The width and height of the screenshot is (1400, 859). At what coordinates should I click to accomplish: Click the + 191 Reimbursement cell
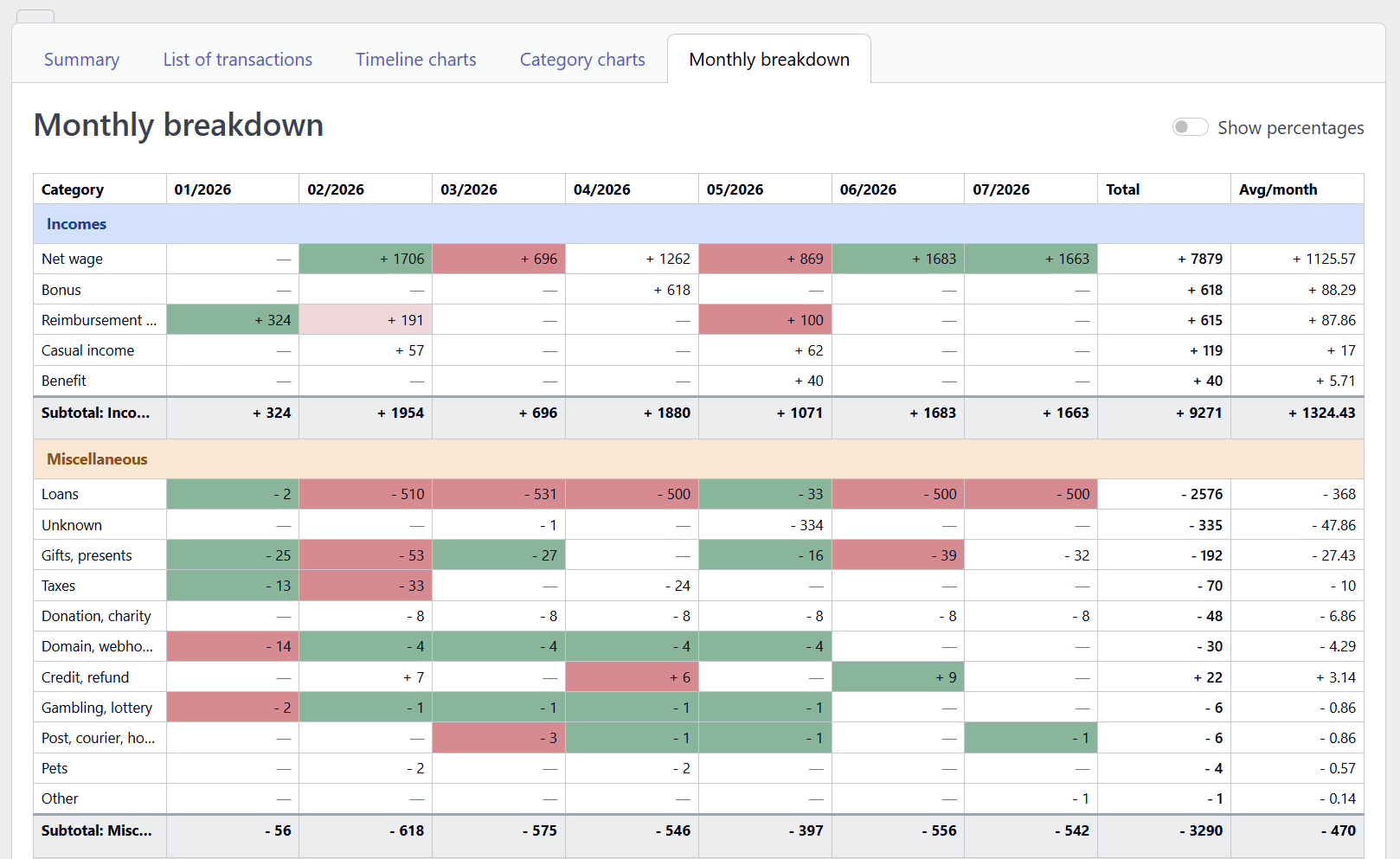click(365, 320)
